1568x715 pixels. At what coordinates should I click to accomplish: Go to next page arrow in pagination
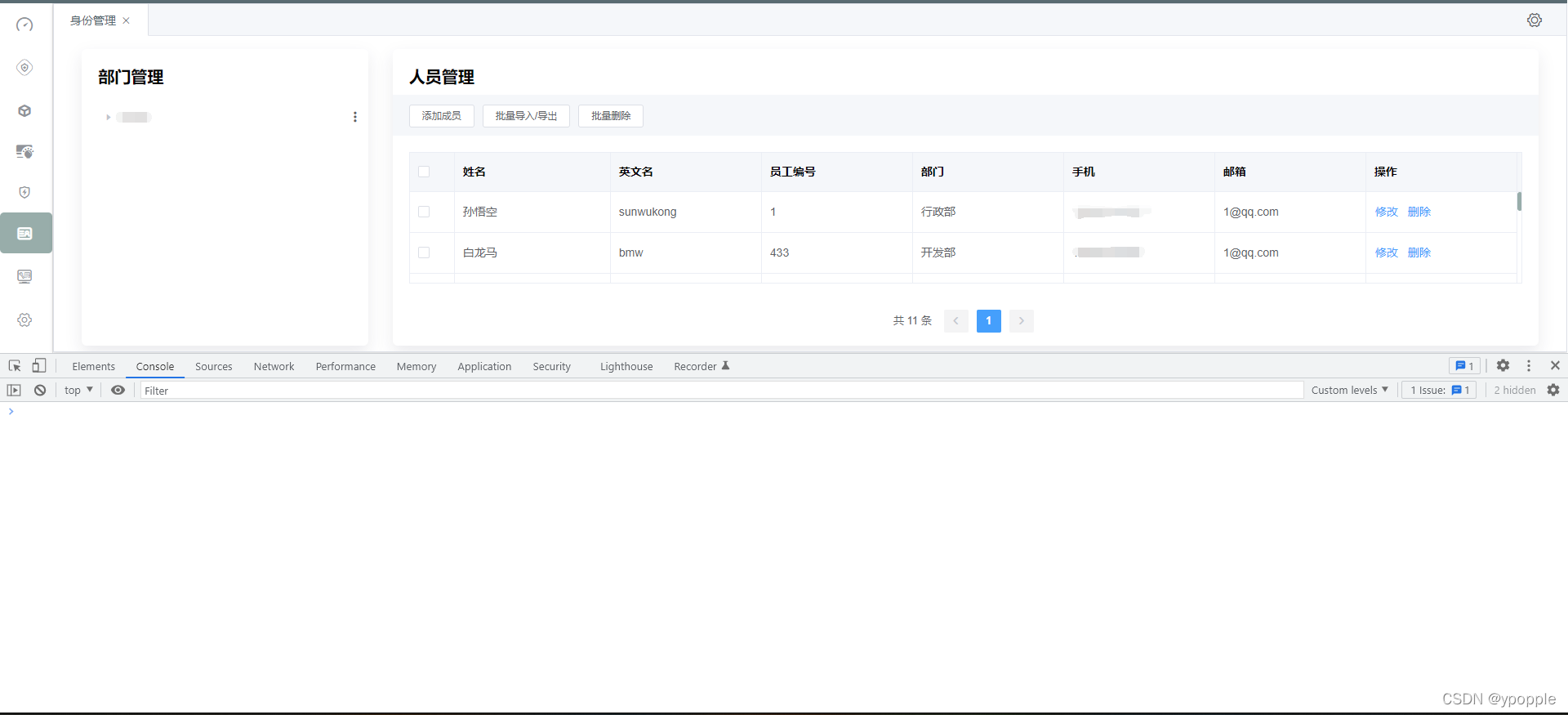click(x=1022, y=321)
